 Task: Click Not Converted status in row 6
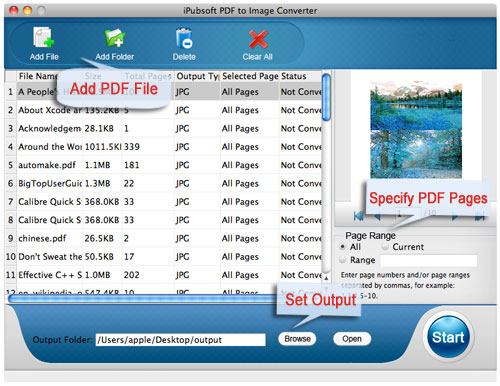301,183
